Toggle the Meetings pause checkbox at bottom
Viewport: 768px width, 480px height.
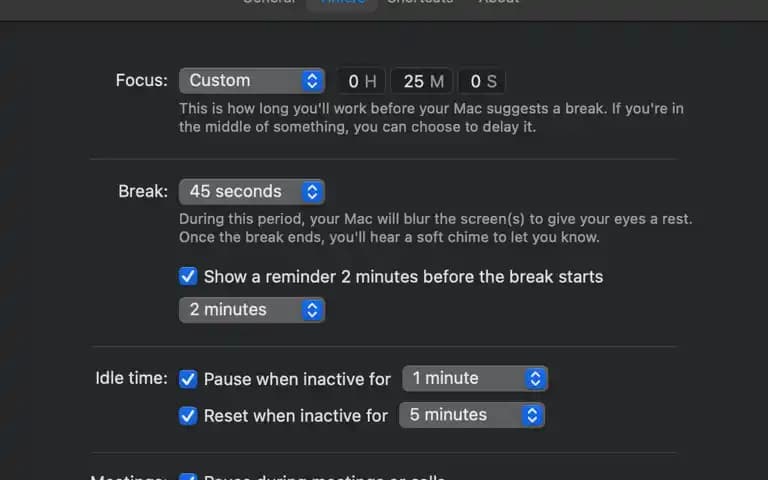tap(188, 477)
